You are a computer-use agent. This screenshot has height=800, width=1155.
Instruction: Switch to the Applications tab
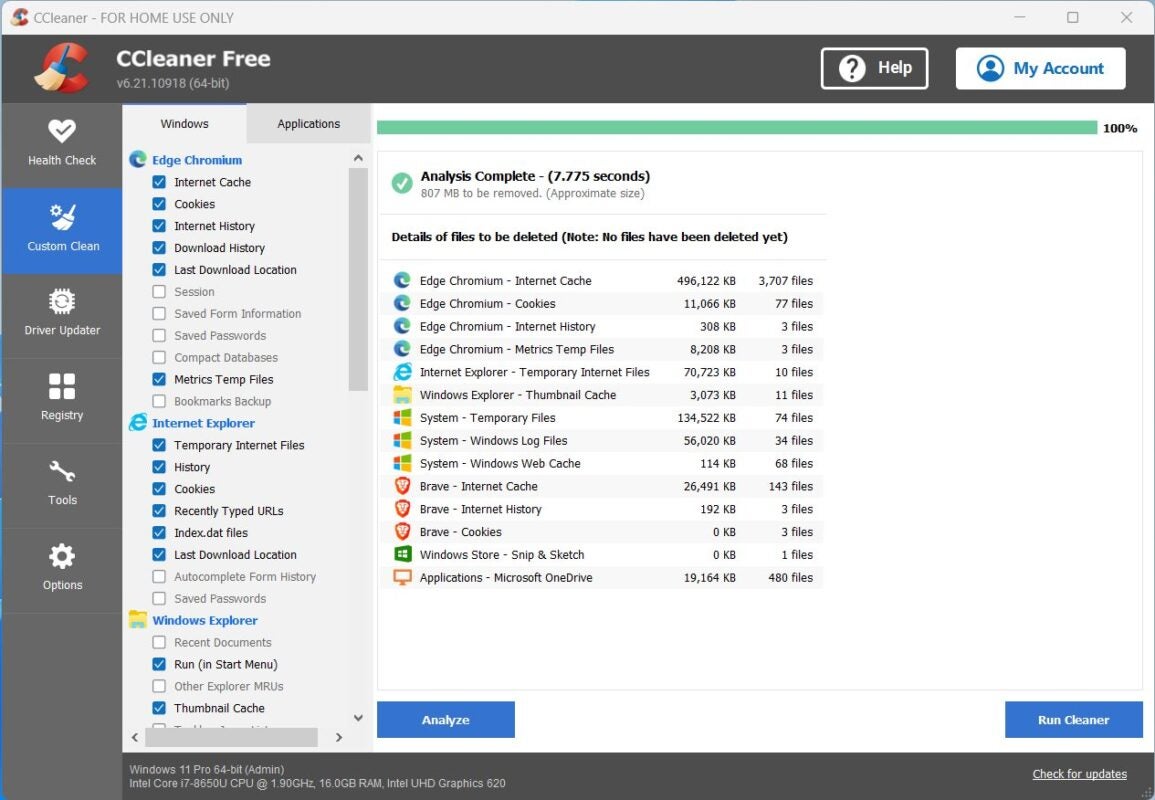click(308, 124)
